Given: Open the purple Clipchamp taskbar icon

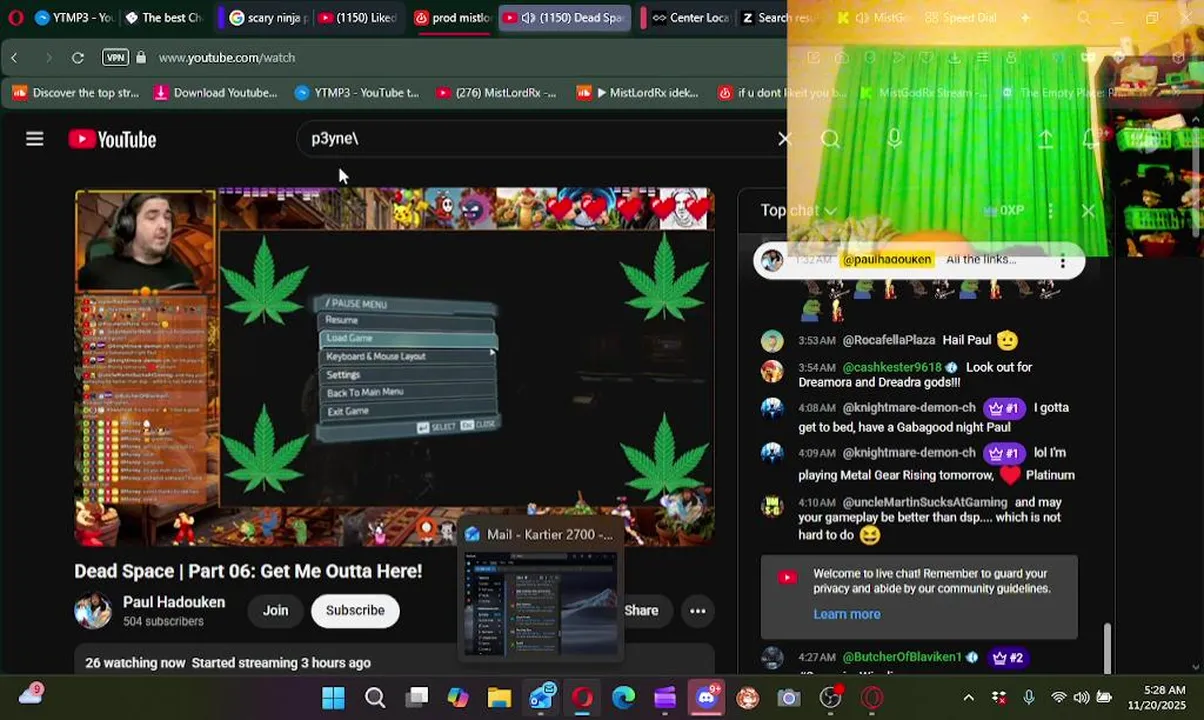Looking at the screenshot, I should pos(665,697).
